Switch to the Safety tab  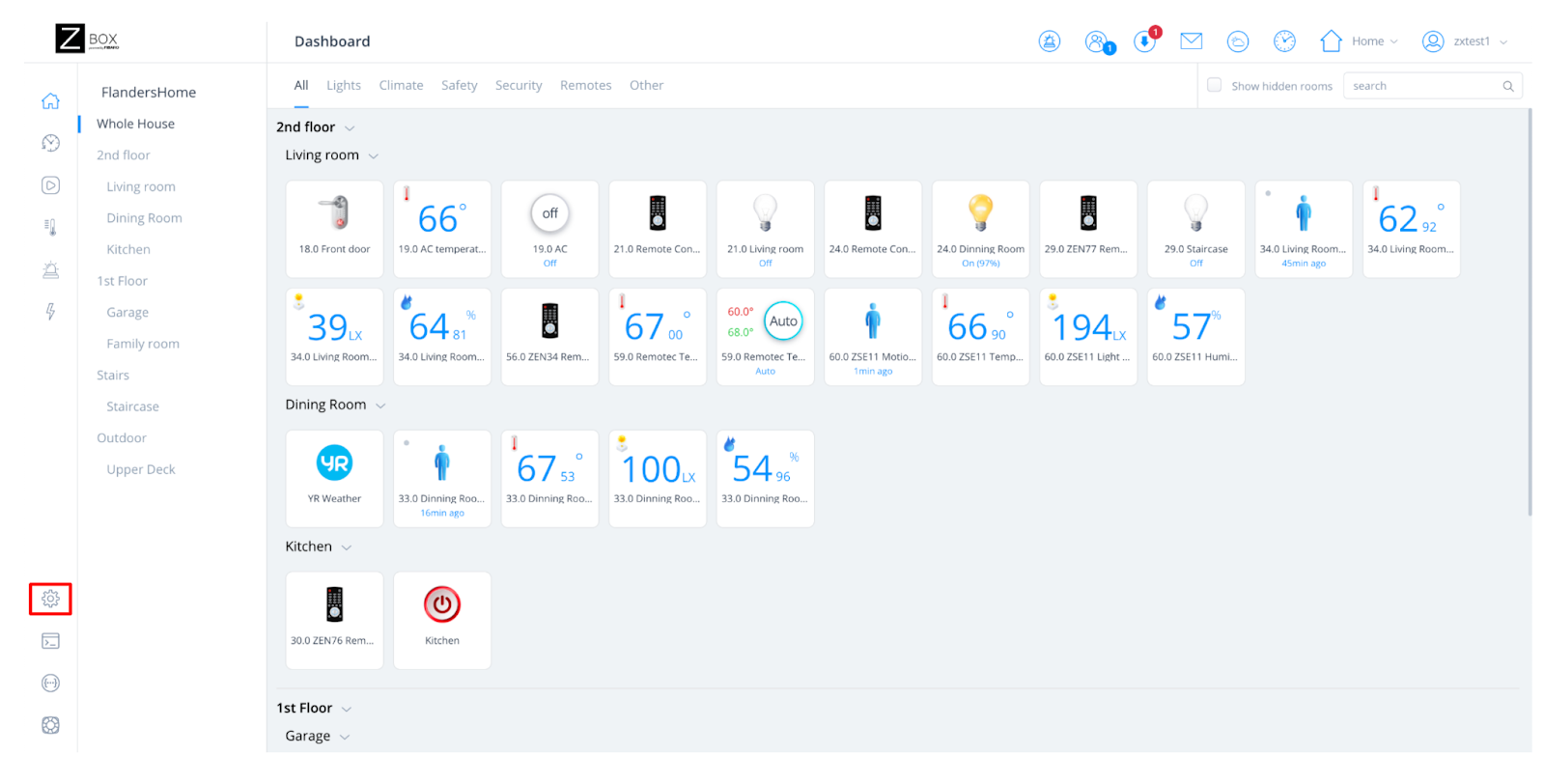[x=460, y=85]
